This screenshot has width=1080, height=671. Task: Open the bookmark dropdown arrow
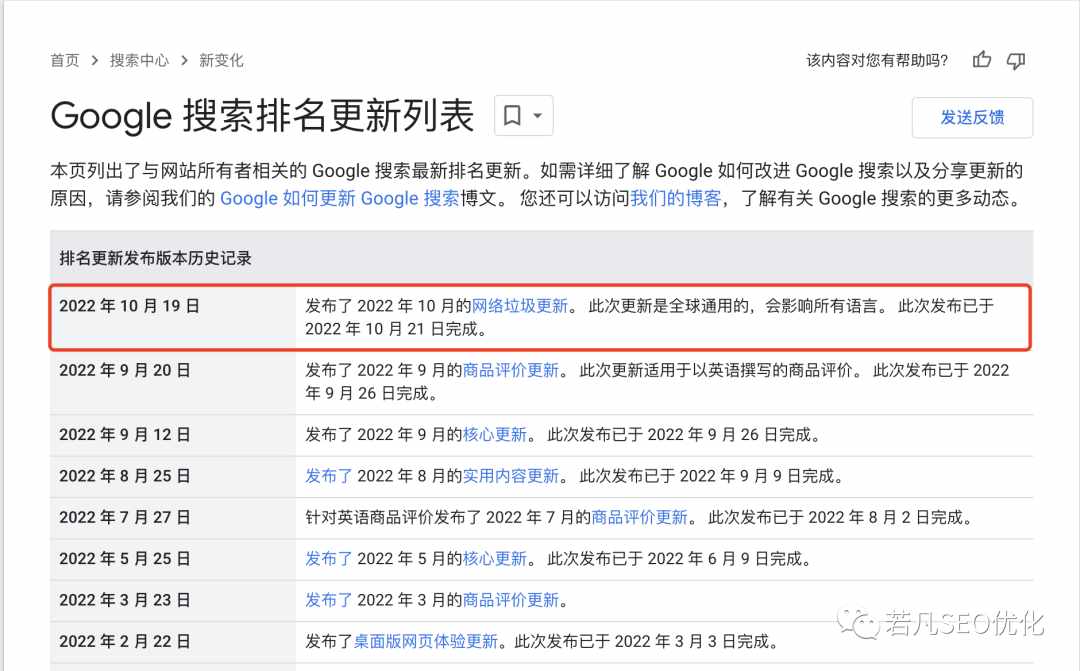(x=538, y=115)
